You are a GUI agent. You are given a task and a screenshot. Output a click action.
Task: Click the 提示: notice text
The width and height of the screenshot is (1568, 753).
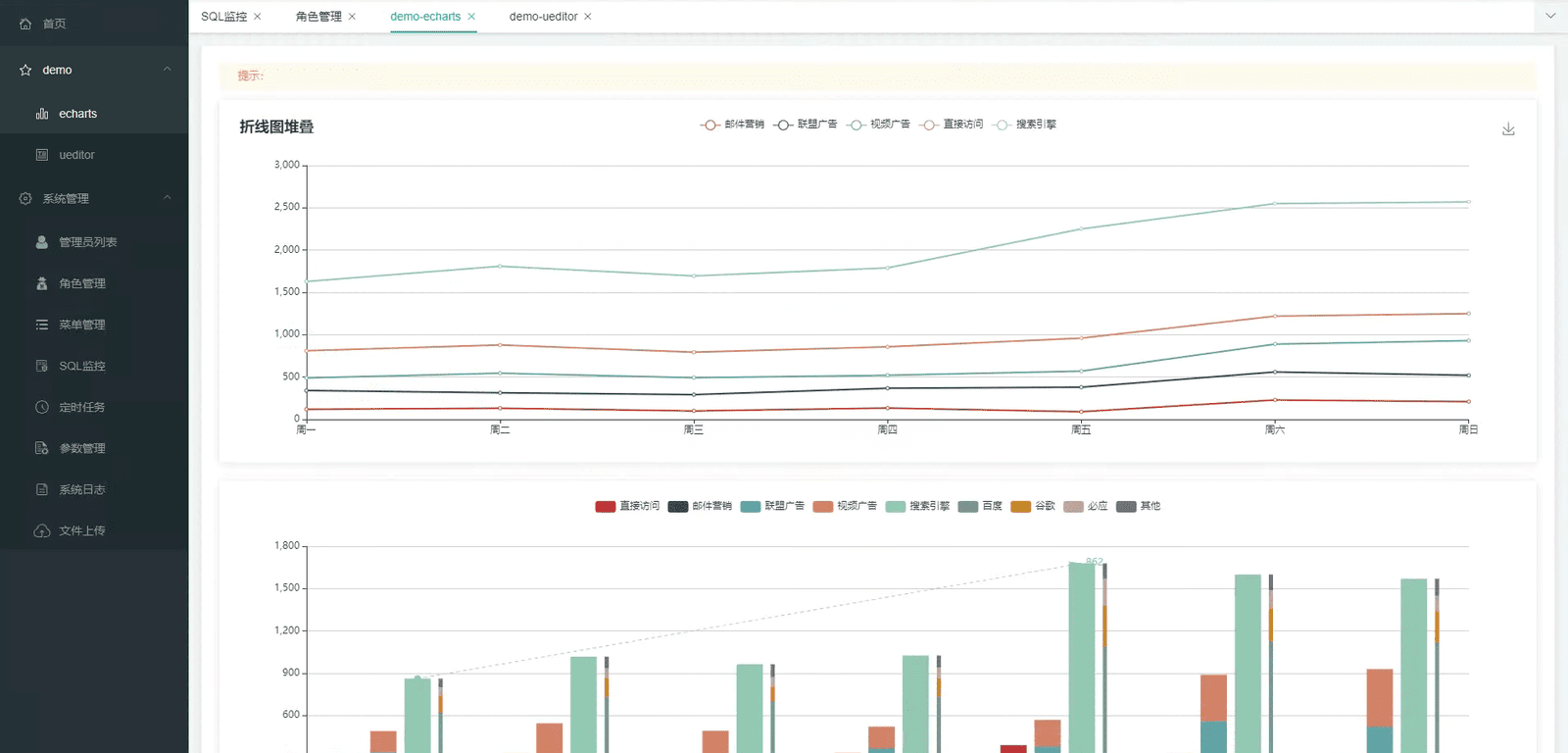(251, 75)
